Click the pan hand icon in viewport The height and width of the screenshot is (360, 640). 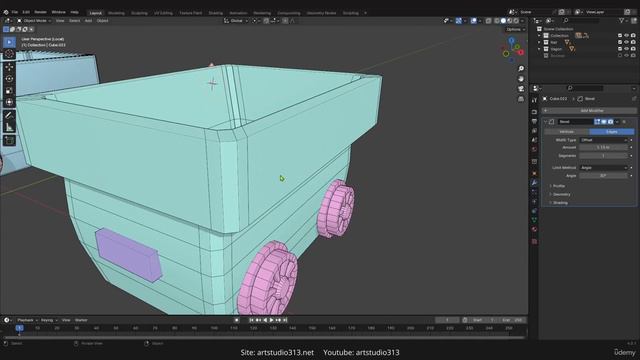pos(521,79)
